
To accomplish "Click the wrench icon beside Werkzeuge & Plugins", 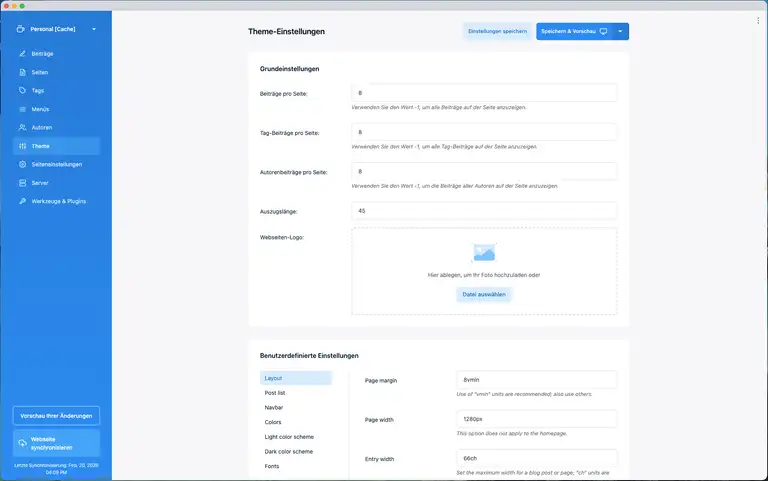I will pos(23,201).
